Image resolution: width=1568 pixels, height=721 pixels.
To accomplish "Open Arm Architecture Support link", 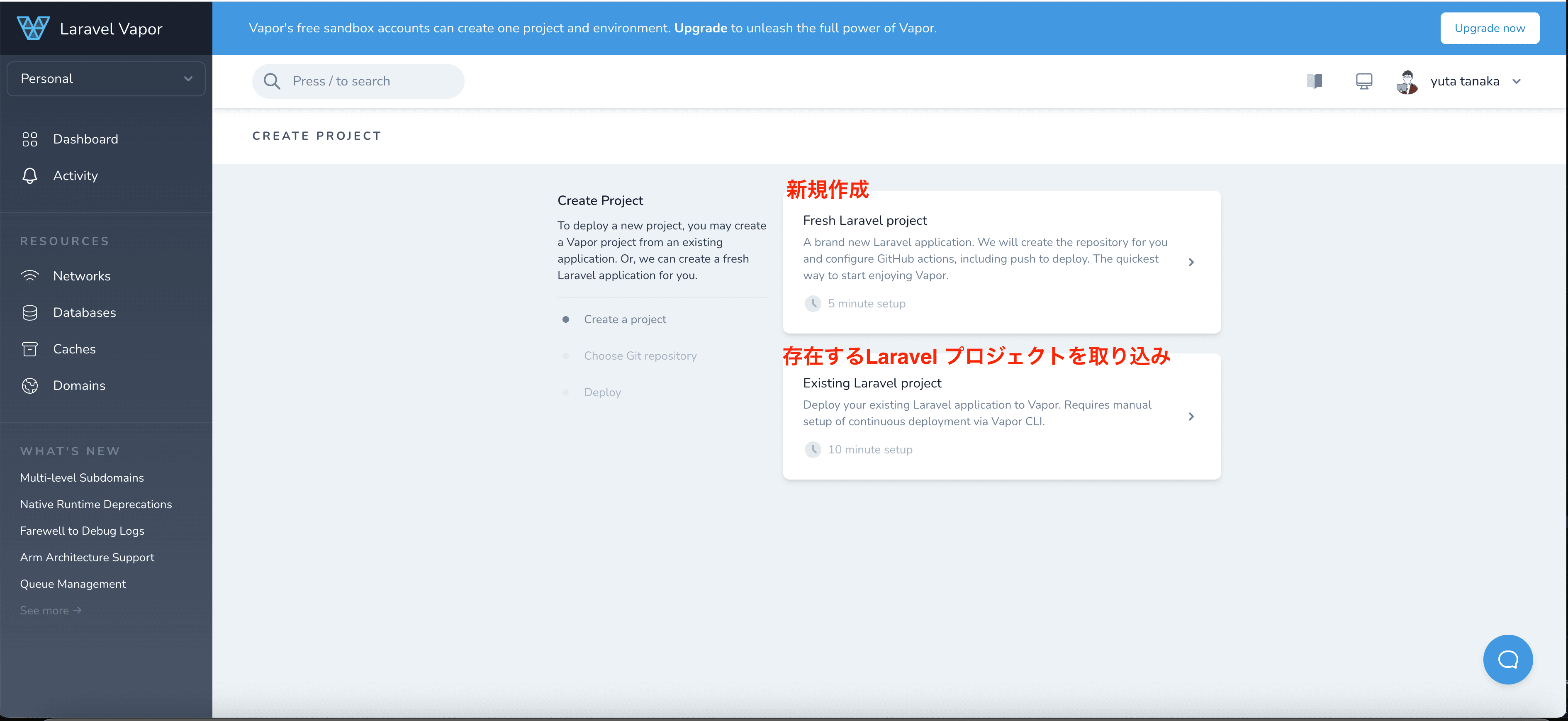I will point(87,557).
